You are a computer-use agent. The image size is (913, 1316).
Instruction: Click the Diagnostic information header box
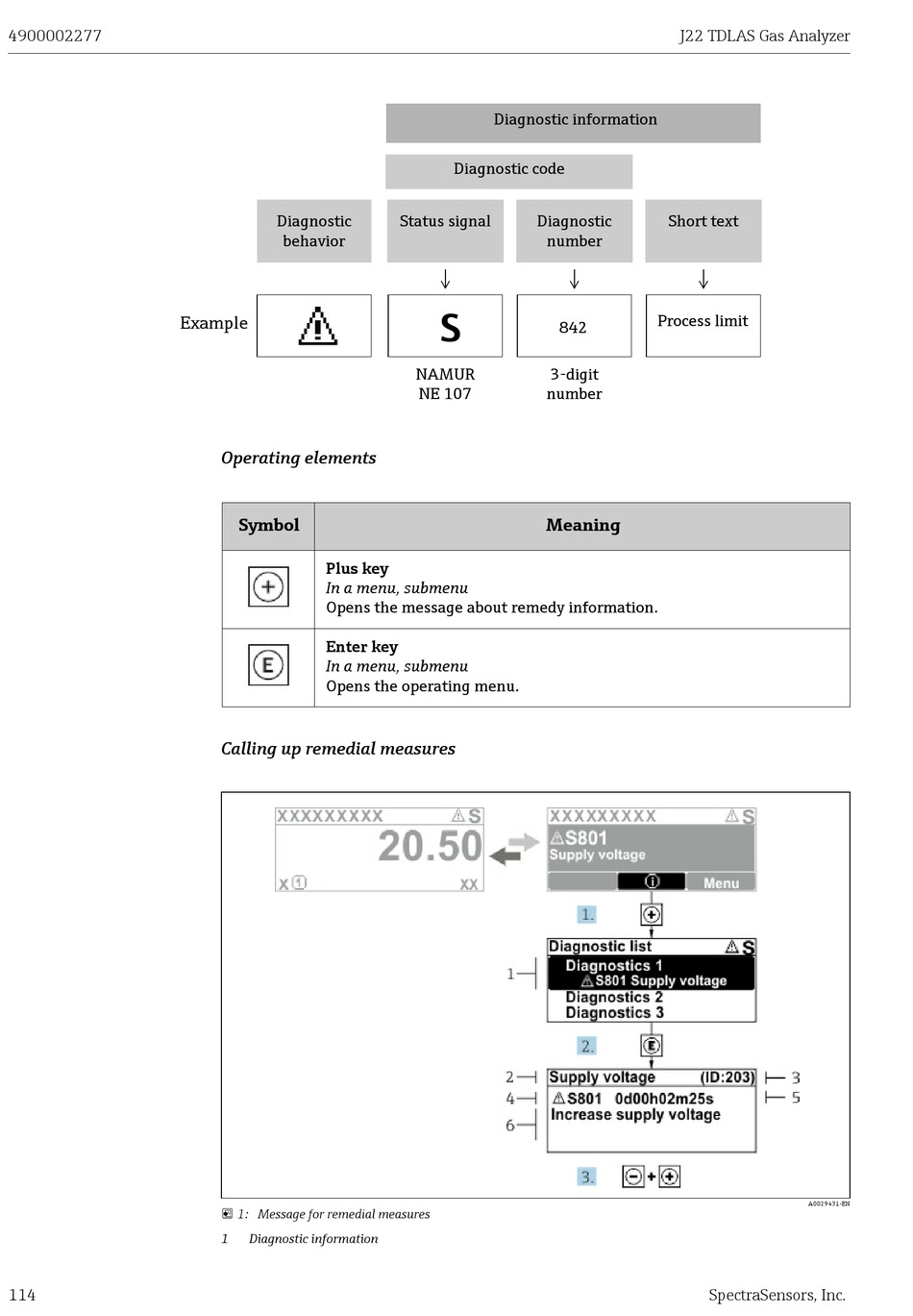tap(574, 123)
